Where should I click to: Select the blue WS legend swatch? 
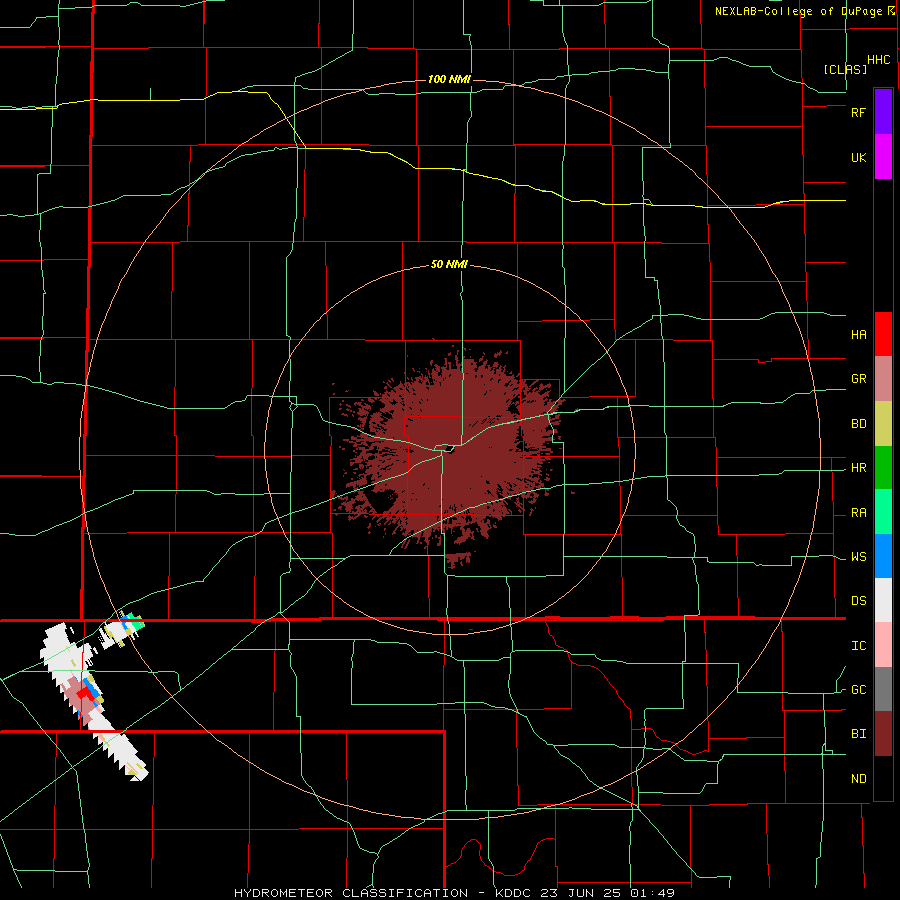coord(883,556)
